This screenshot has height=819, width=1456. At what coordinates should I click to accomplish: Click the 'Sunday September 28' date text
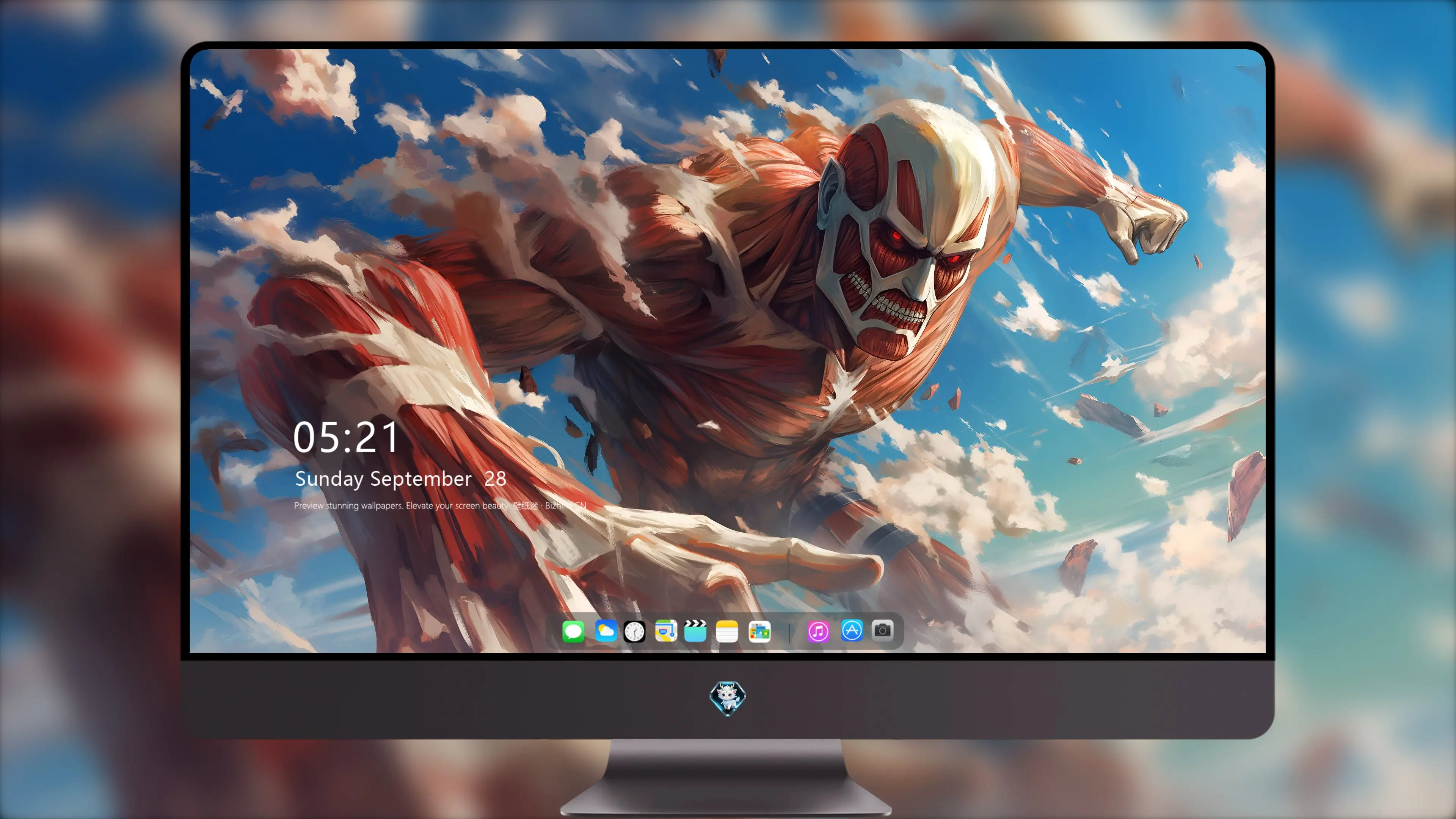tap(401, 479)
